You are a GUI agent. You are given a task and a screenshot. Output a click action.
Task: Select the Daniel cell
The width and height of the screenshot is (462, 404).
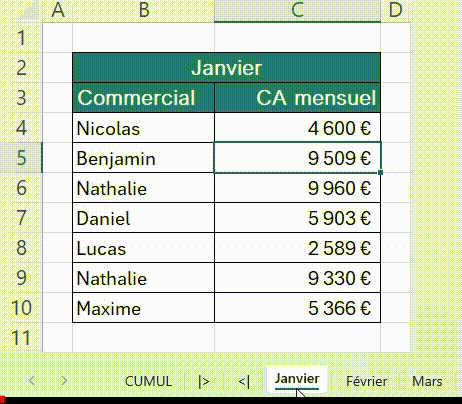click(143, 218)
